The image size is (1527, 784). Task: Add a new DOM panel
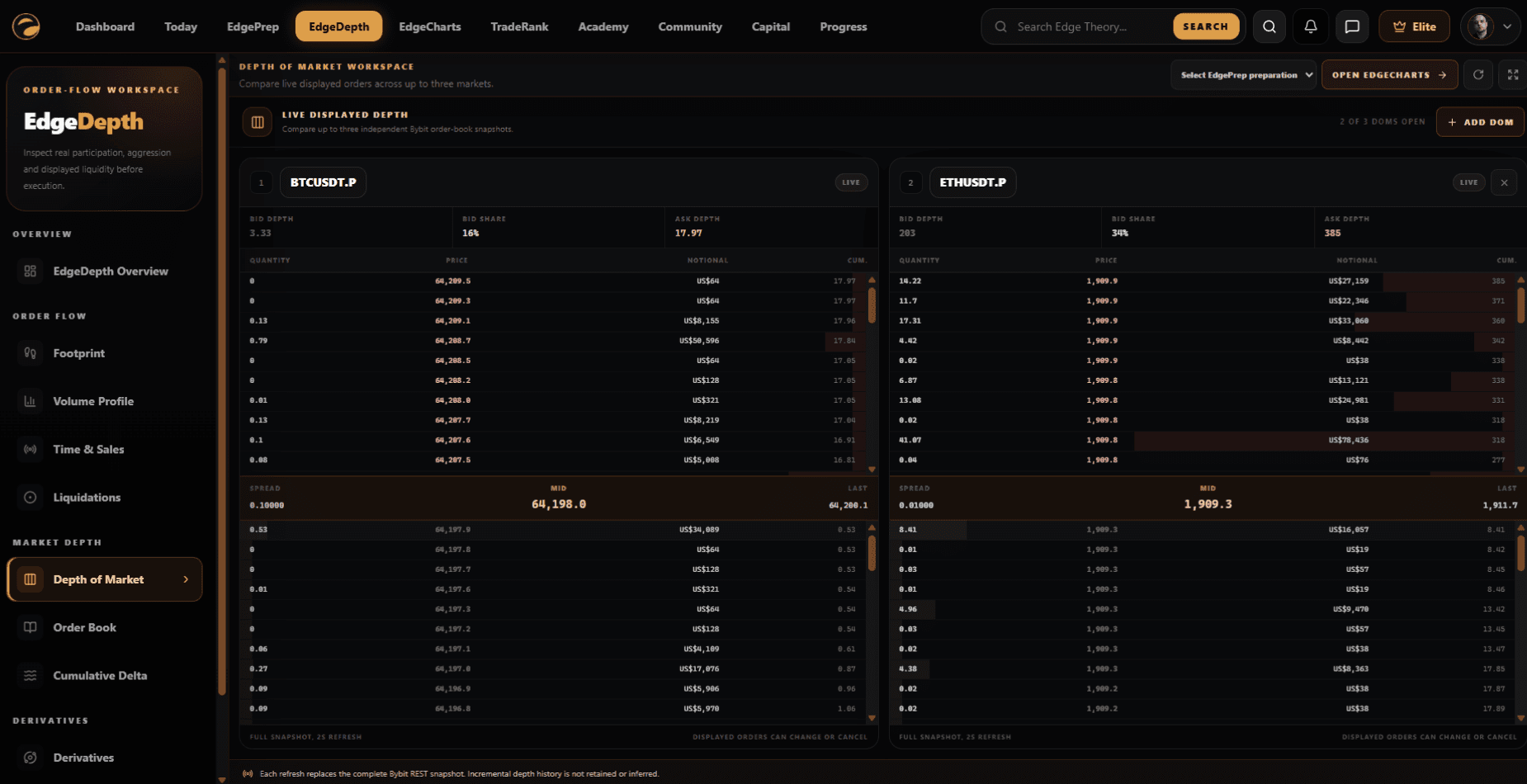(x=1480, y=122)
